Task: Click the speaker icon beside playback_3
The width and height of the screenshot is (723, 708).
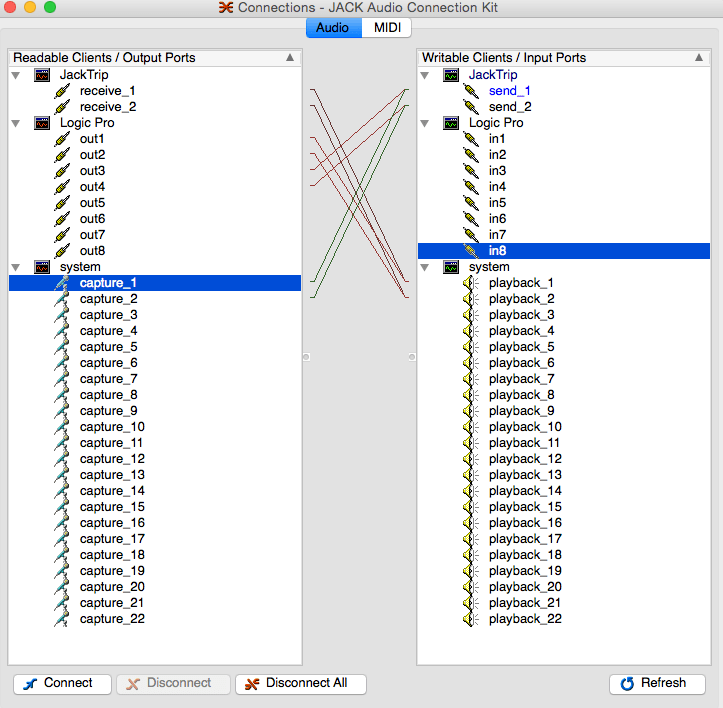Action: click(x=470, y=315)
